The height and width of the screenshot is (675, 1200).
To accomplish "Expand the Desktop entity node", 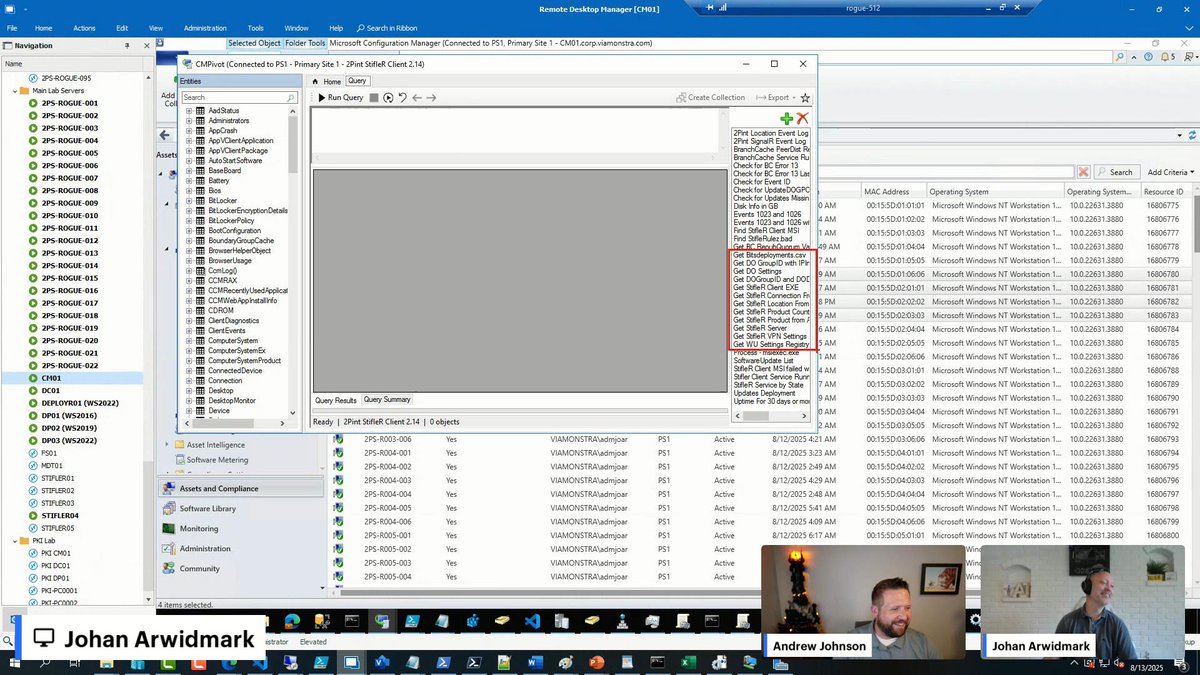I will tap(189, 391).
